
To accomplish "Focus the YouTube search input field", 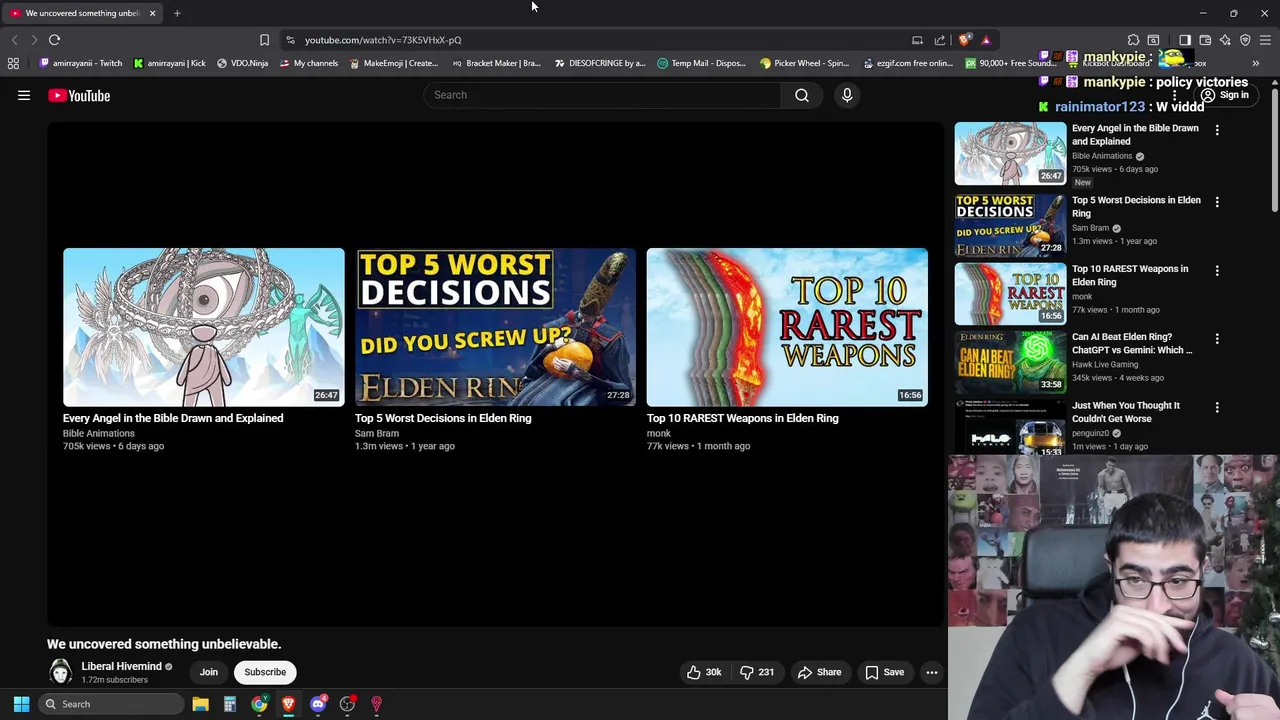I will [602, 95].
